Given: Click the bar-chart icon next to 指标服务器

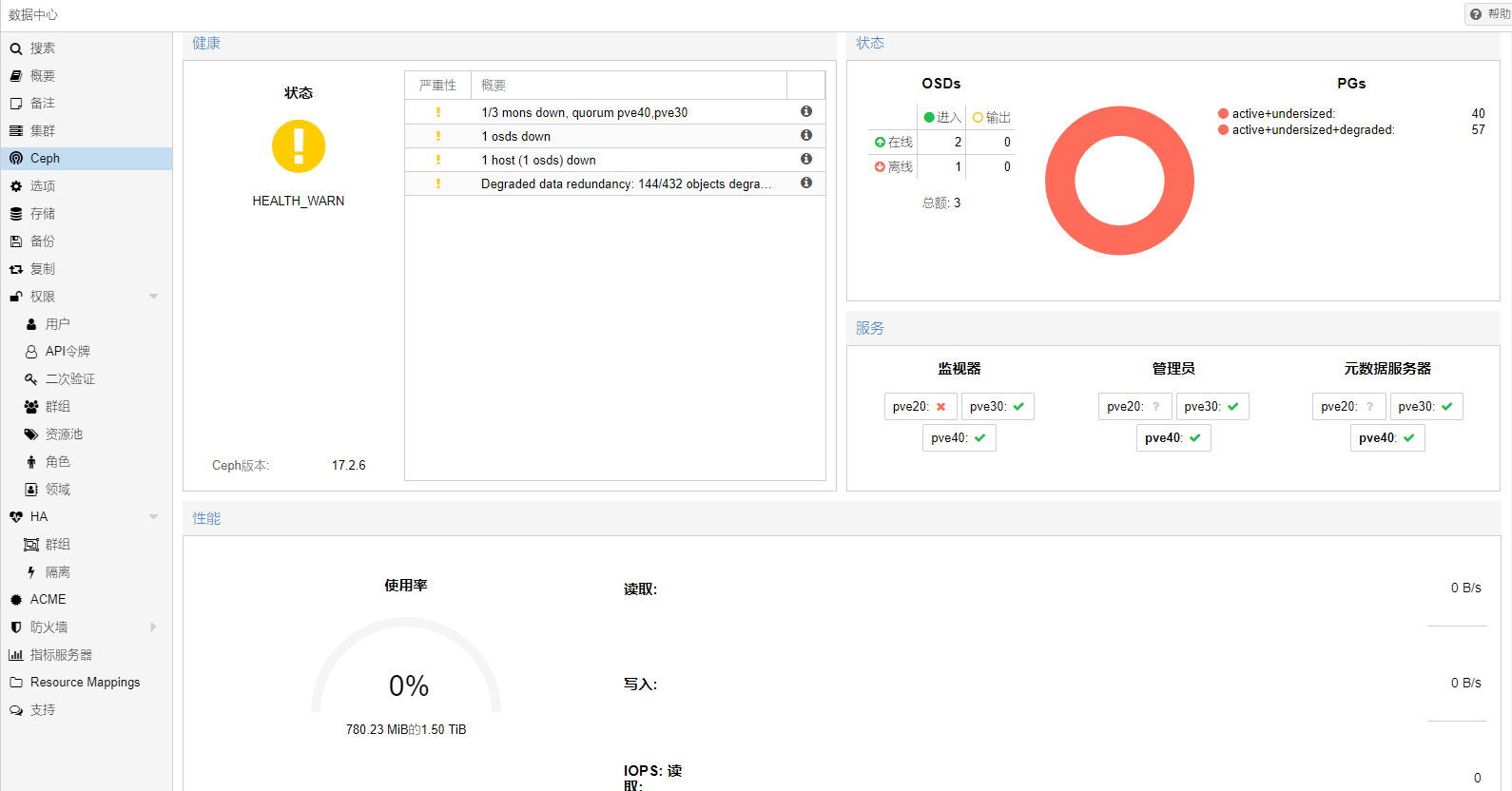Looking at the screenshot, I should (x=16, y=654).
